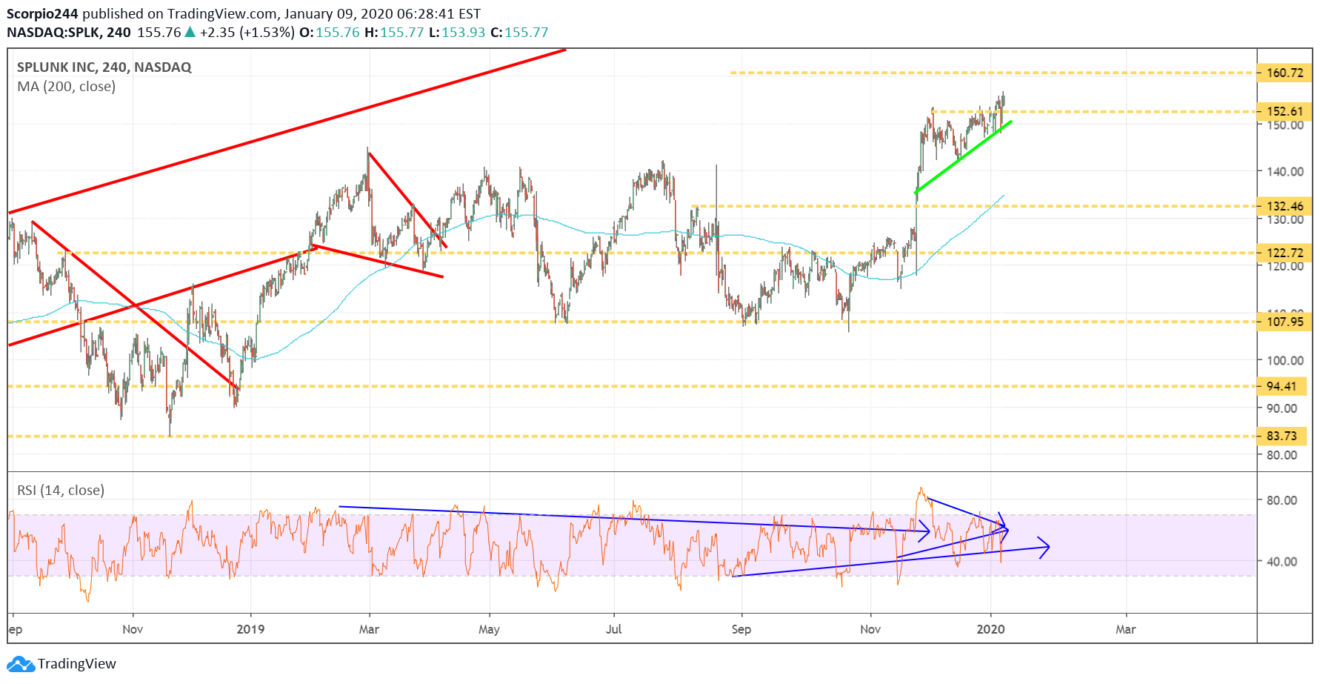The width and height of the screenshot is (1320, 684).
Task: Click the 2020 label on the time axis
Action: point(992,630)
